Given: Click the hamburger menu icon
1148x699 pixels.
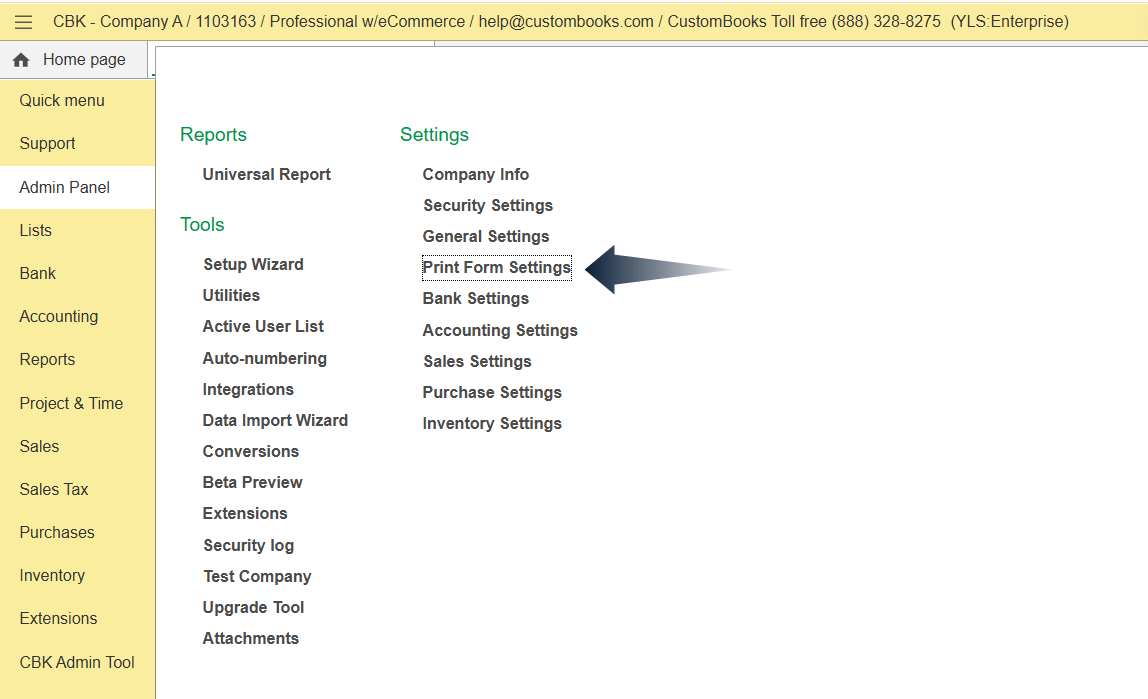Looking at the screenshot, I should [x=24, y=22].
